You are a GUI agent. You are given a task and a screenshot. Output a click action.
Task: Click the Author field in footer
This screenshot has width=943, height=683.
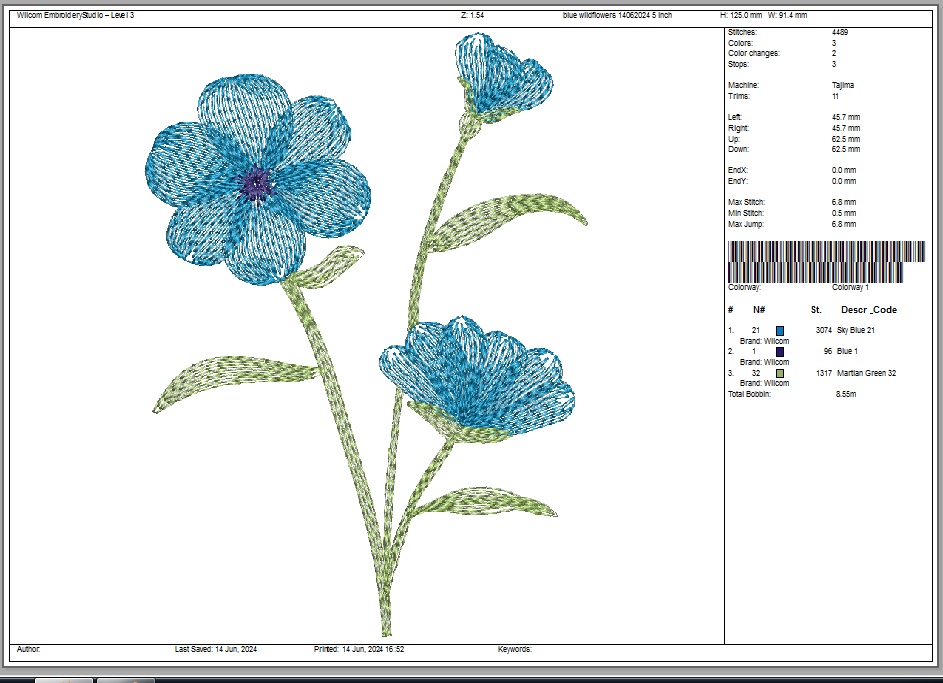click(29, 649)
